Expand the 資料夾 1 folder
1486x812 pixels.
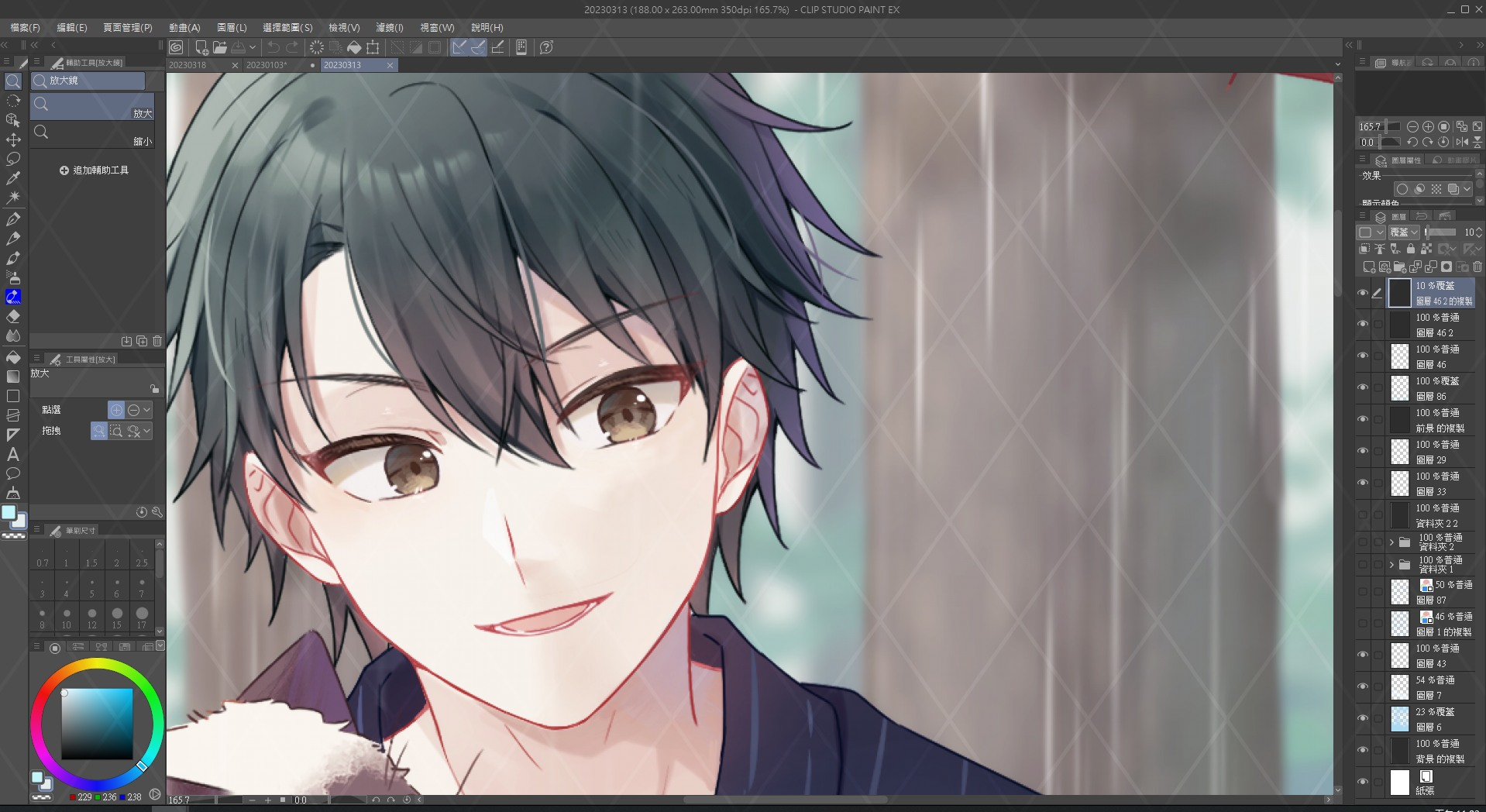click(1392, 565)
